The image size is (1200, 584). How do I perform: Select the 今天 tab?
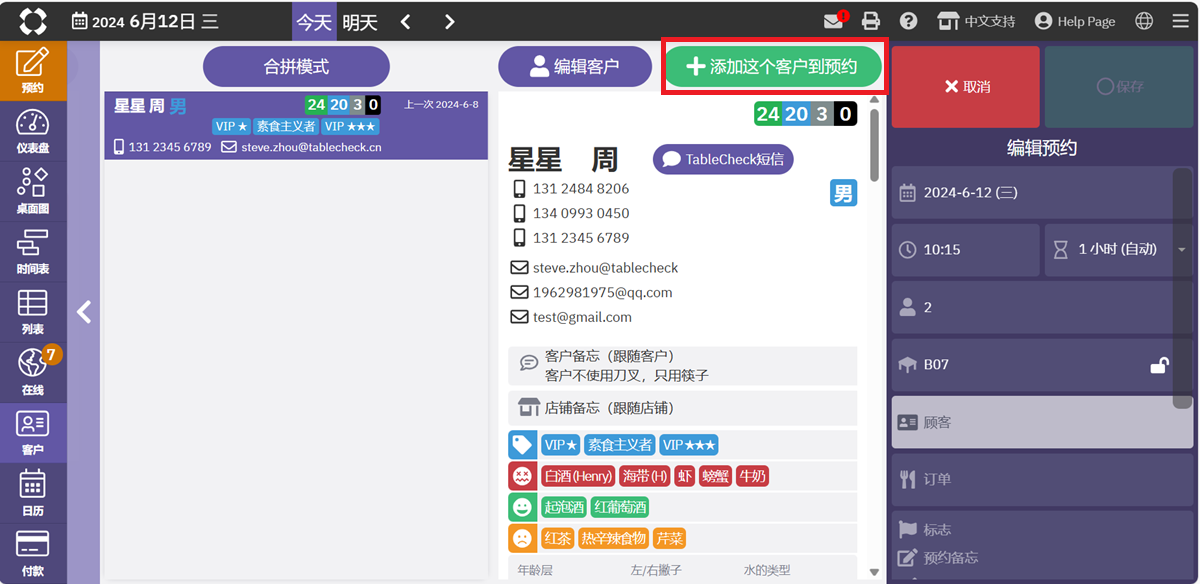pyautogui.click(x=314, y=21)
